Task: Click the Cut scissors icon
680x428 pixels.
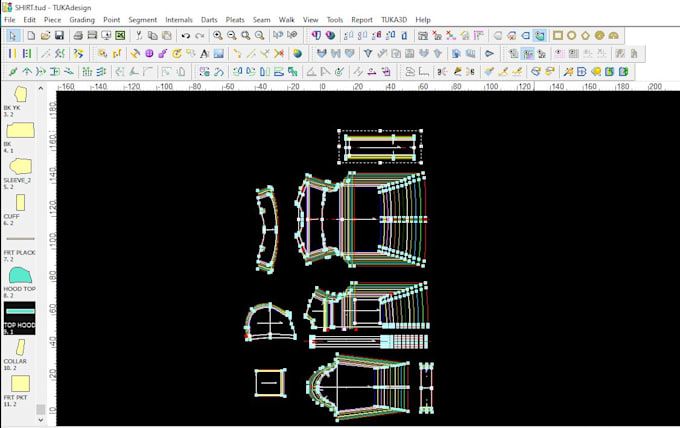Action: [x=137, y=36]
